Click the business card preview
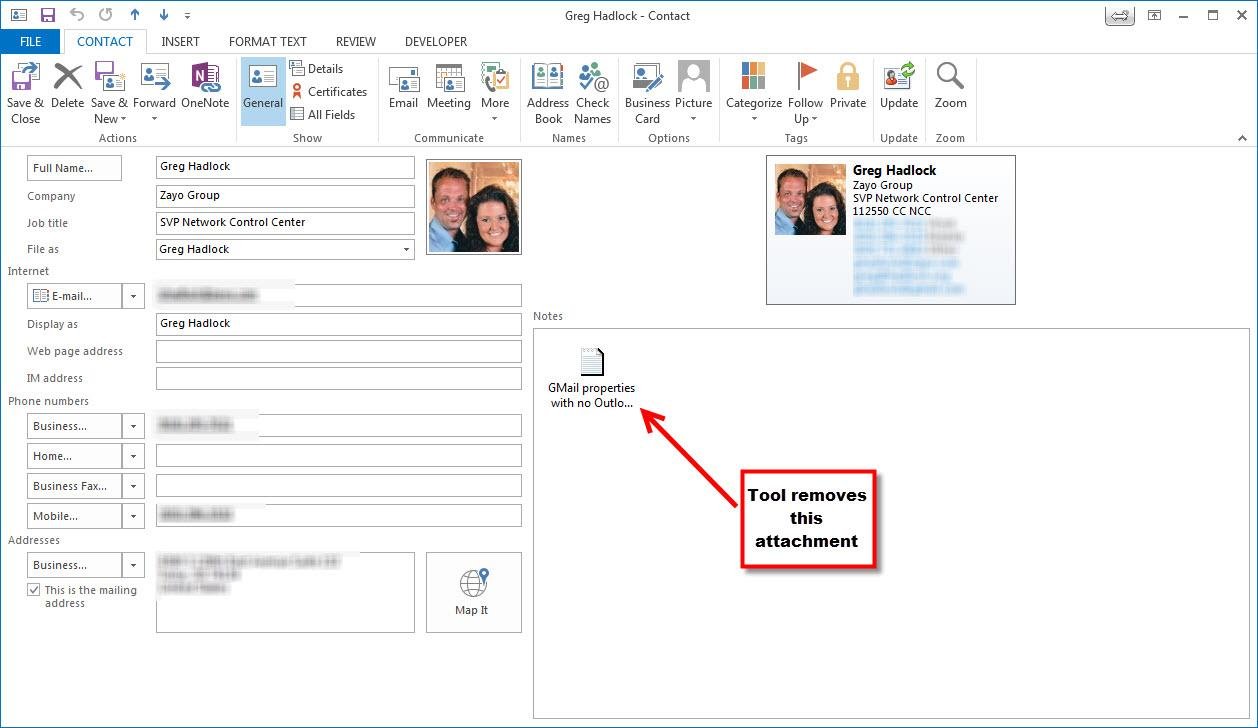This screenshot has width=1258, height=728. [891, 230]
